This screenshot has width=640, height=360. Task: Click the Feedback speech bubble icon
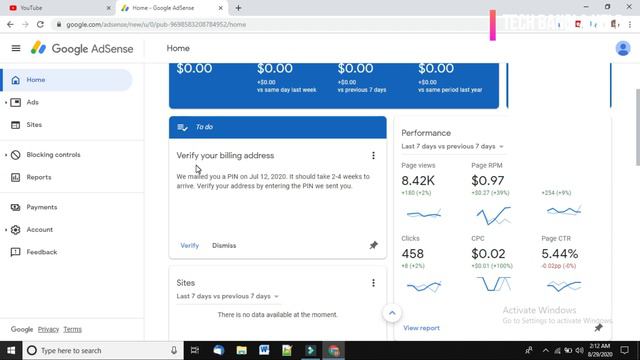tap(16, 252)
